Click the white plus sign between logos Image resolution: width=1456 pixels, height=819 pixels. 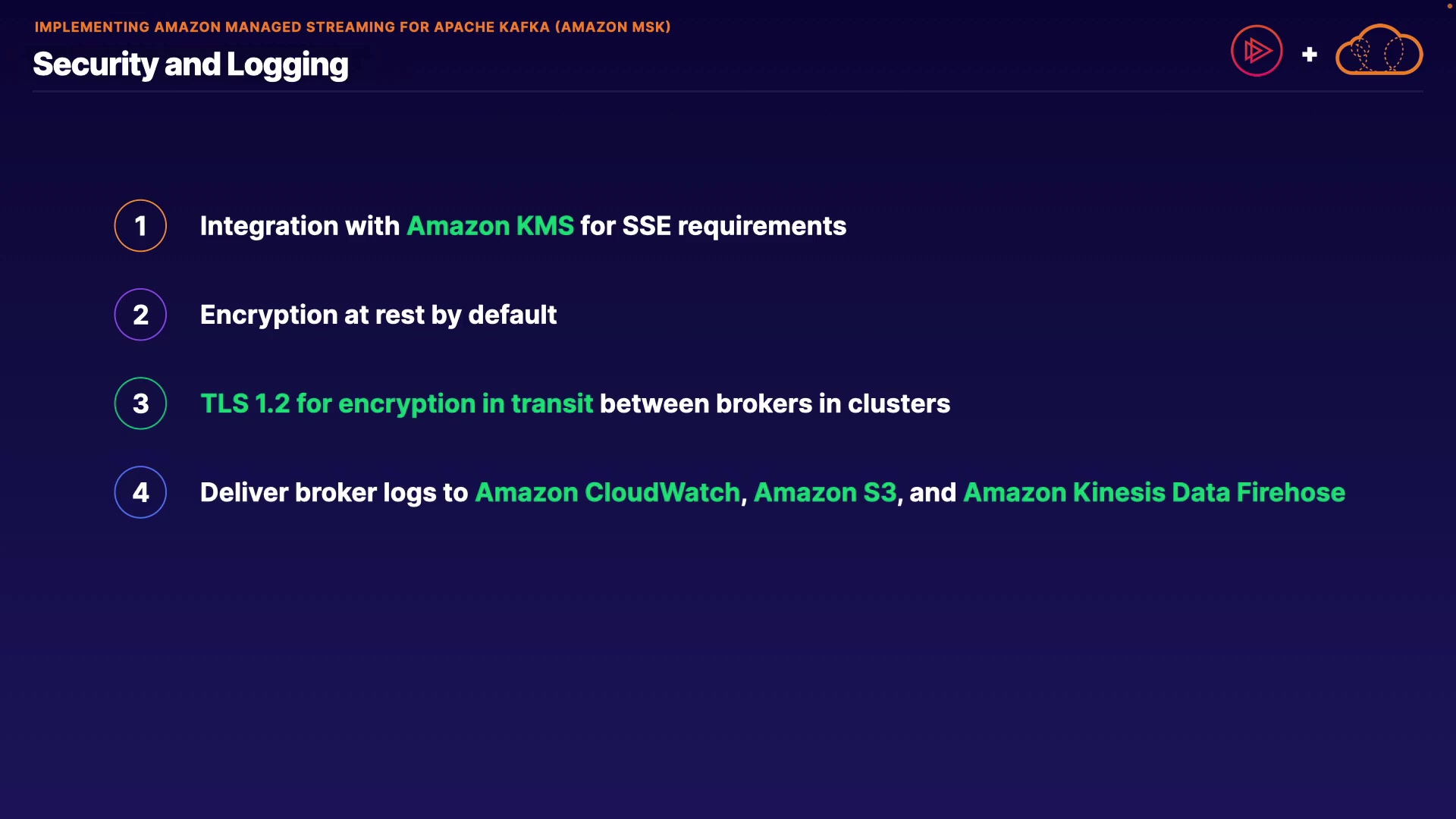(x=1309, y=55)
